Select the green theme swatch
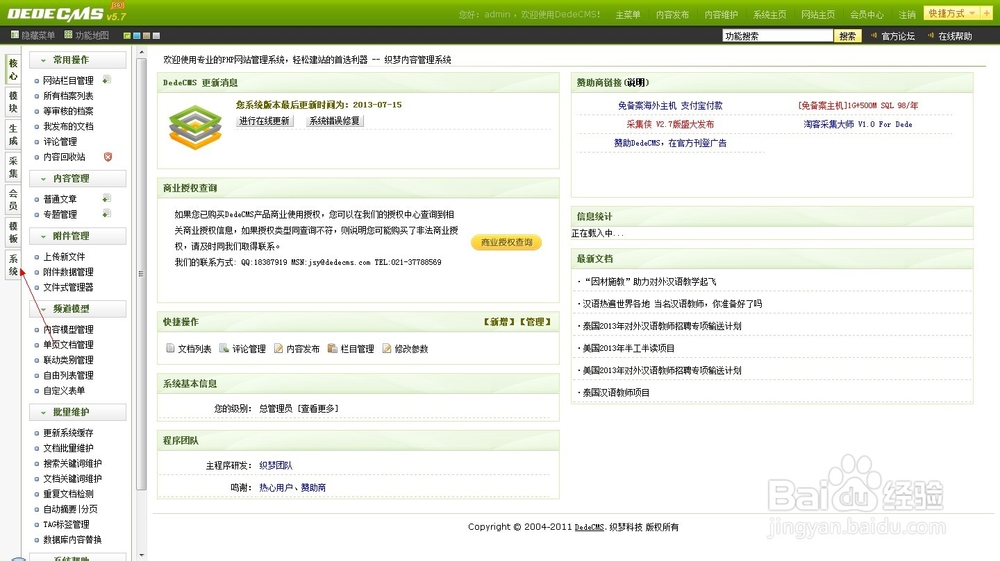 (127, 36)
